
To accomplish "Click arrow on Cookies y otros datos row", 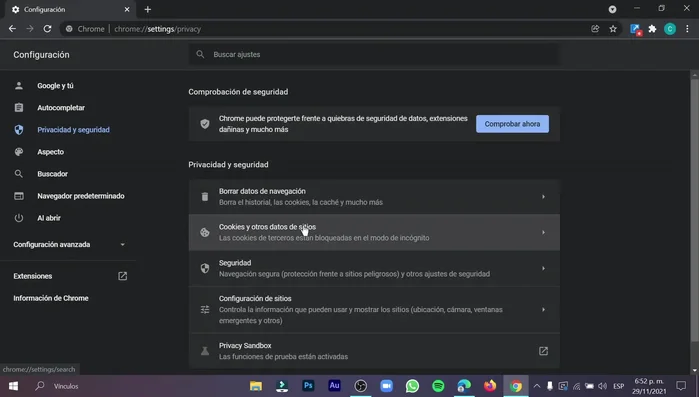I will click(x=543, y=232).
